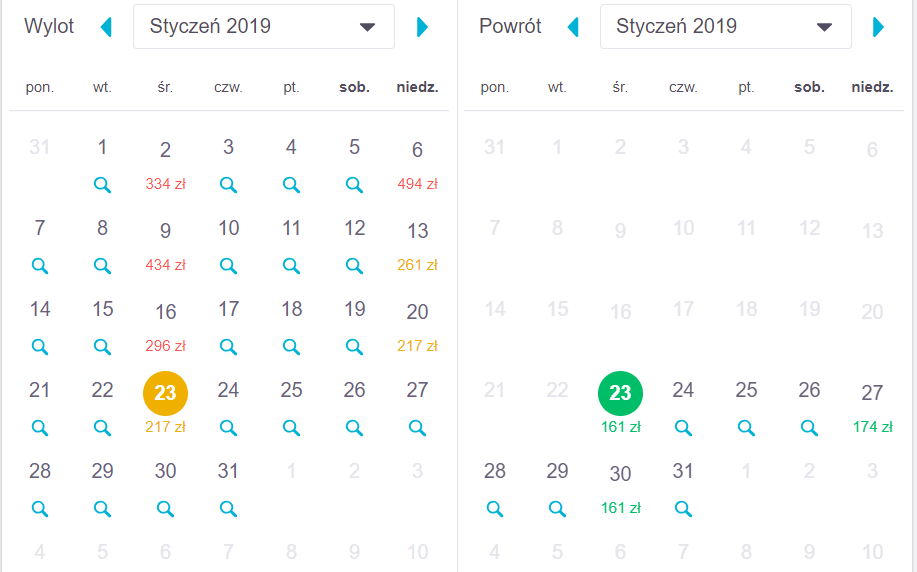Screen dimensions: 917x572
Task: Click magnifier below departure date 27
Action: point(417,428)
